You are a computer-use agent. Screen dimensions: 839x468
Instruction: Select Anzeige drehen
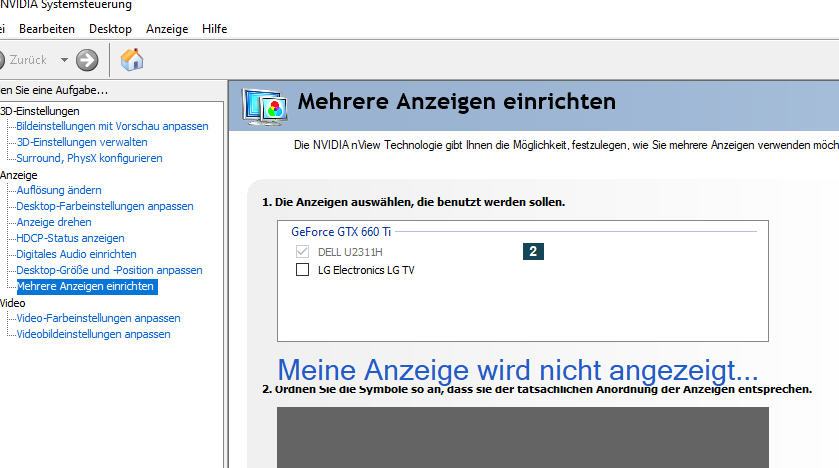click(54, 222)
